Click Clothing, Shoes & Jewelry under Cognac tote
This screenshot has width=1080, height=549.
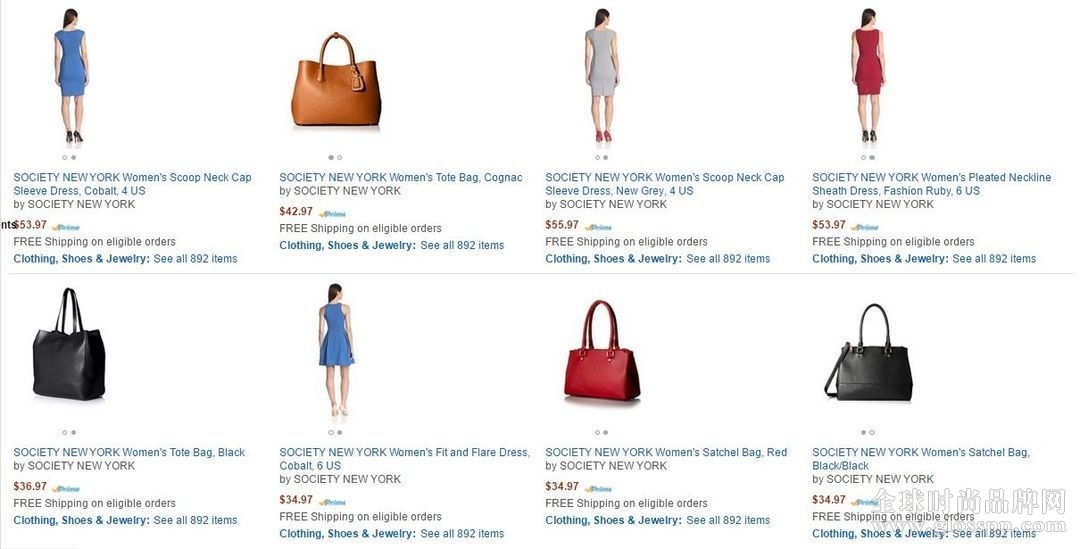[348, 245]
